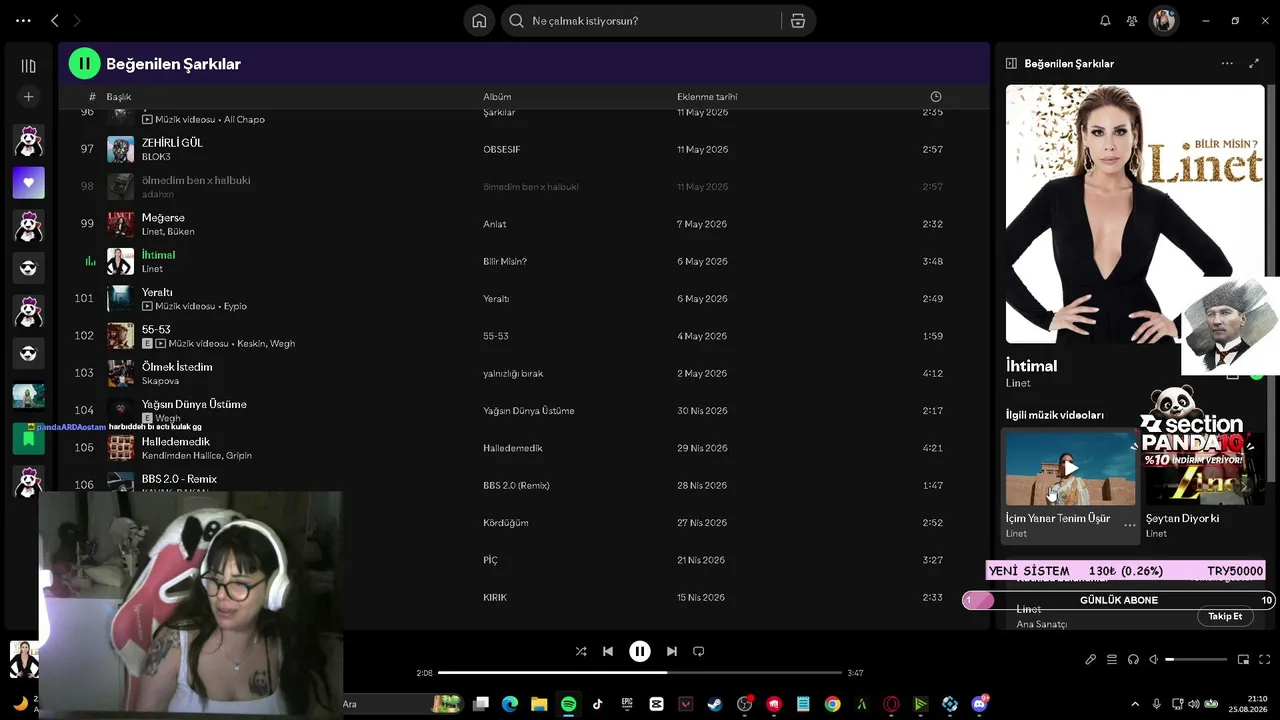Sort by Eklenme tarihi column

(707, 97)
